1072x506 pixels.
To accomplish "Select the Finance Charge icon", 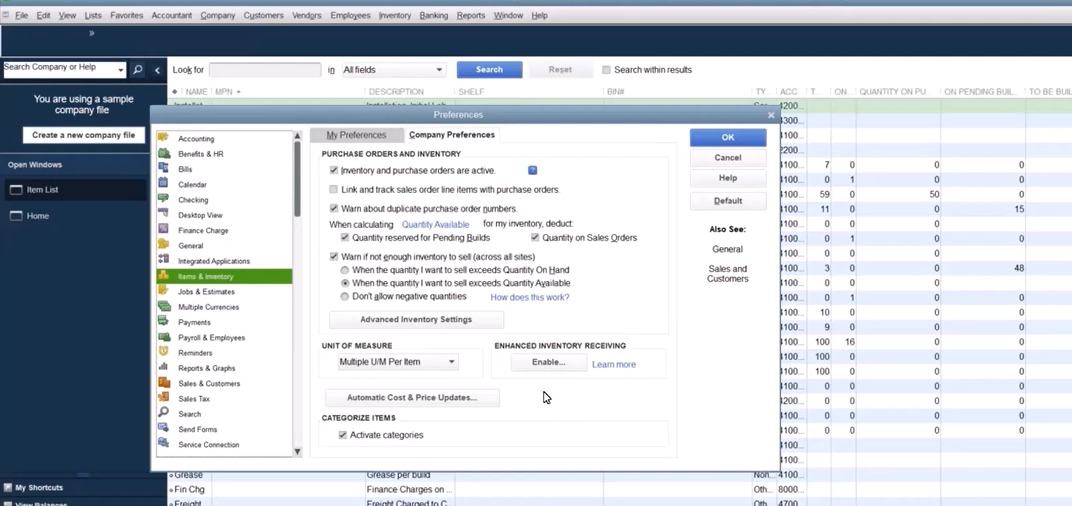I will point(164,230).
